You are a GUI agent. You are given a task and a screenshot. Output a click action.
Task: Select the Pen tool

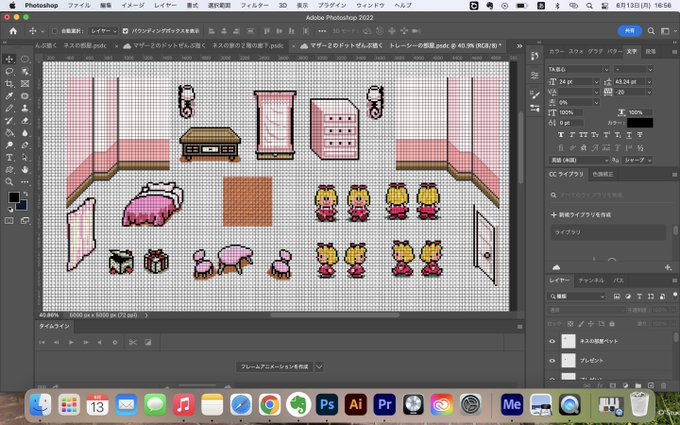tap(25, 145)
